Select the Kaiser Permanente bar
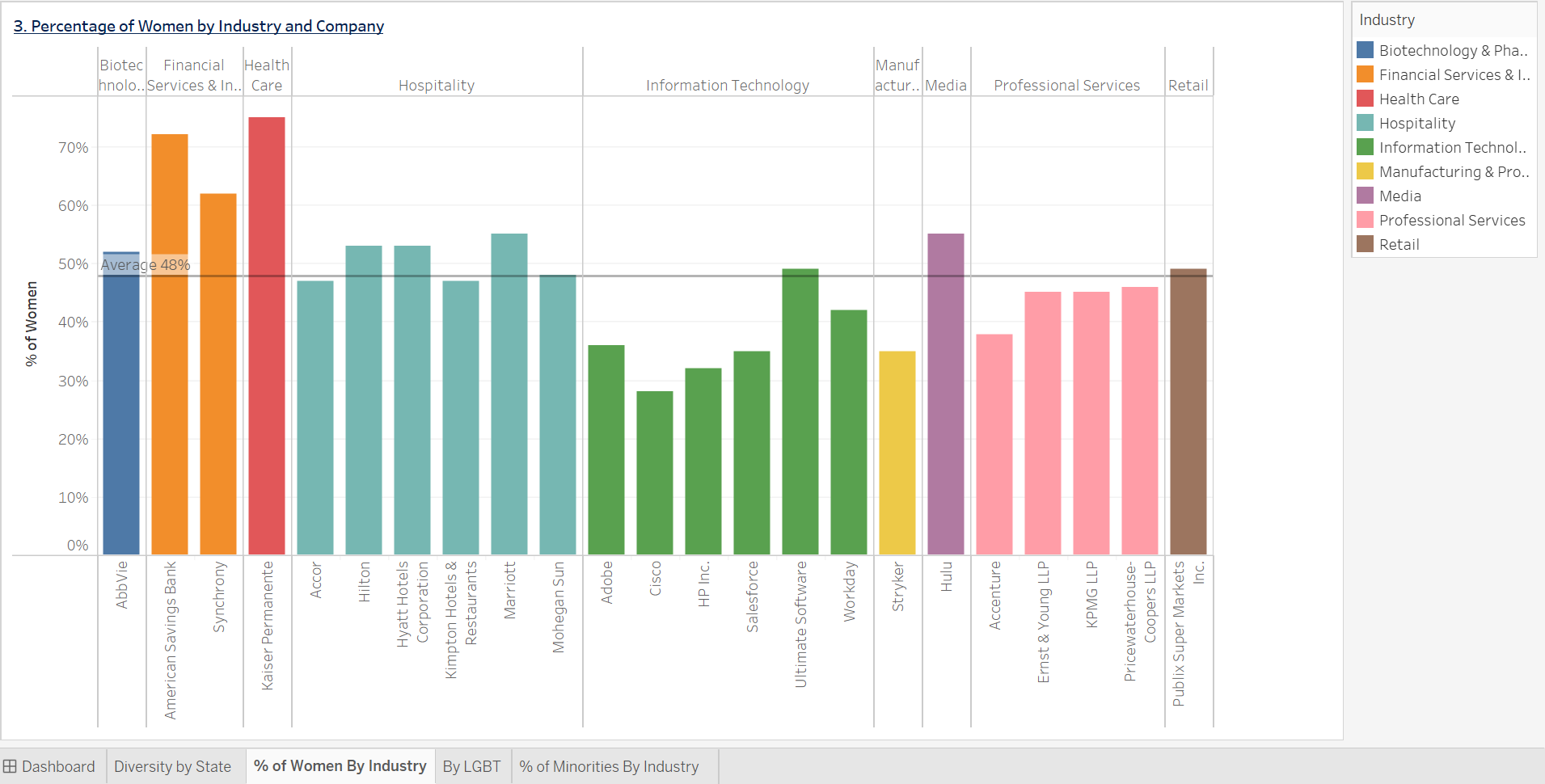 point(267,336)
